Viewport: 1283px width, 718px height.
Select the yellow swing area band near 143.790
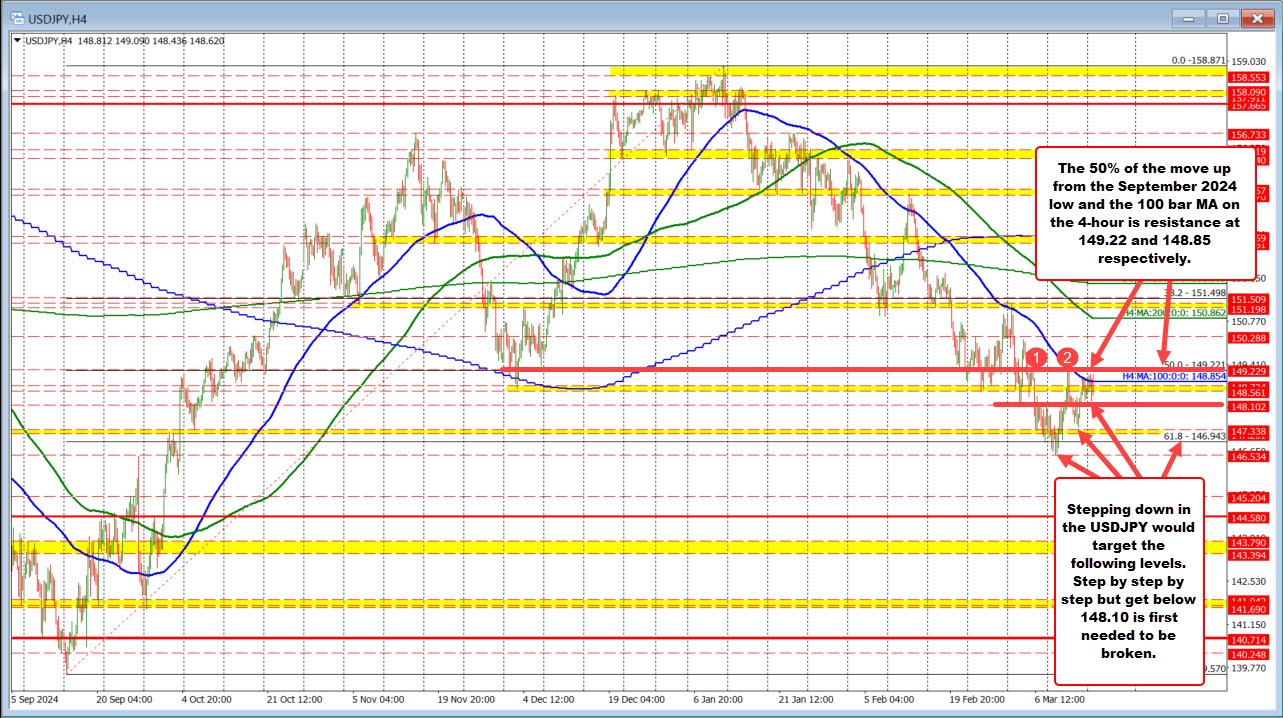click(x=600, y=548)
